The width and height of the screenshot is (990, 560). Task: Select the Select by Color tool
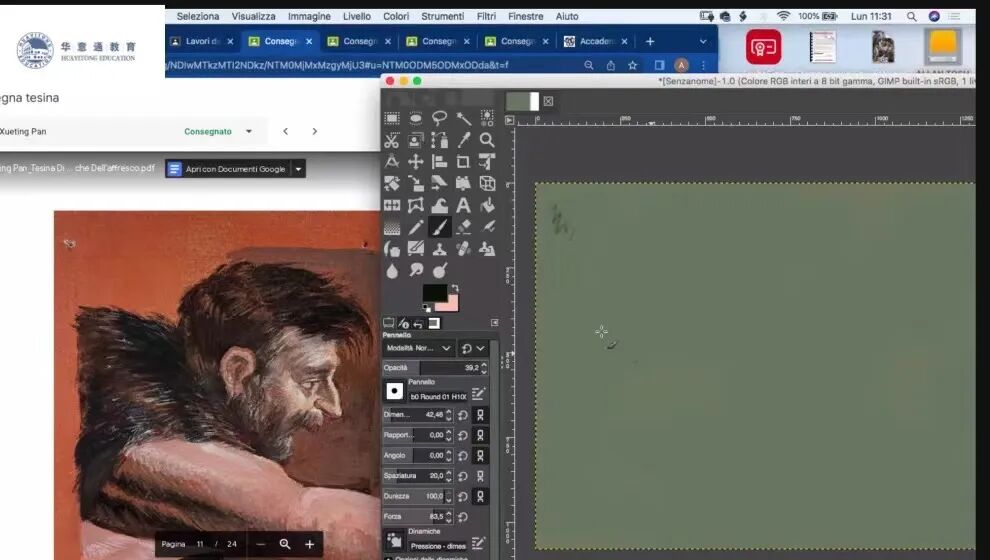(487, 118)
